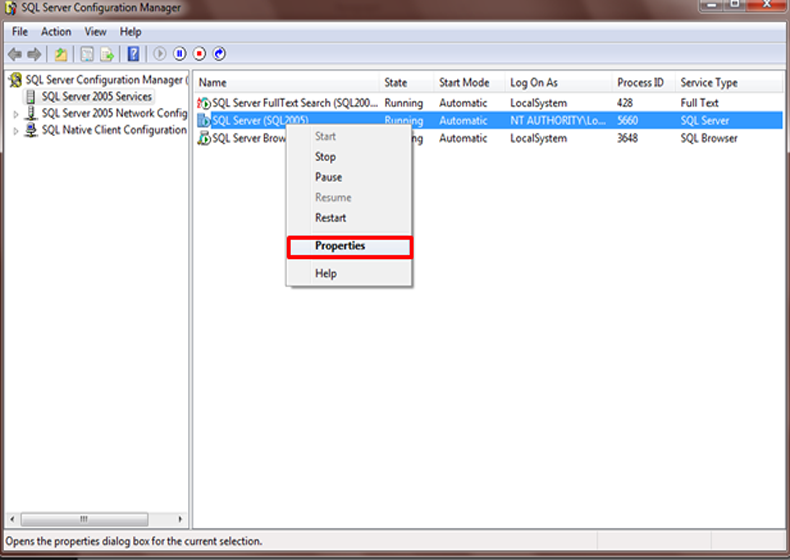Image resolution: width=790 pixels, height=560 pixels.
Task: Pause the service using toolbar pause icon
Action: 180,54
